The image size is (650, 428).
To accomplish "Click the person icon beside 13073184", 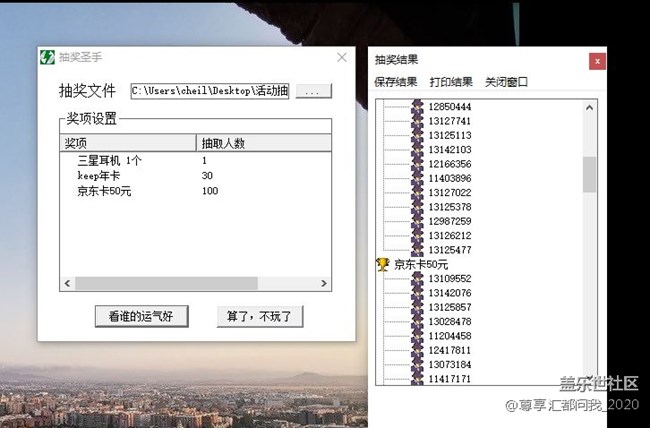I will pyautogui.click(x=417, y=365).
